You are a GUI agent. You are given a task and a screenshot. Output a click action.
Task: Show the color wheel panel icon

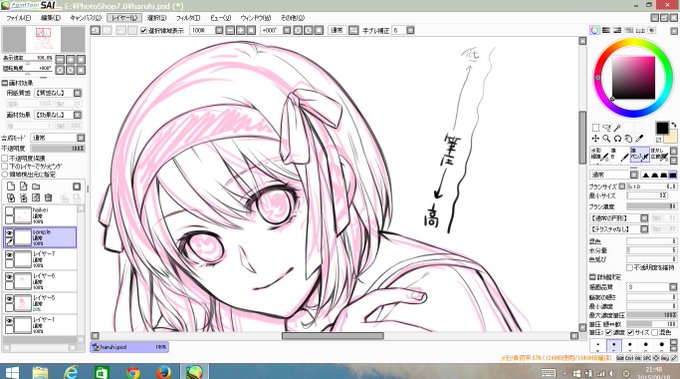click(595, 30)
